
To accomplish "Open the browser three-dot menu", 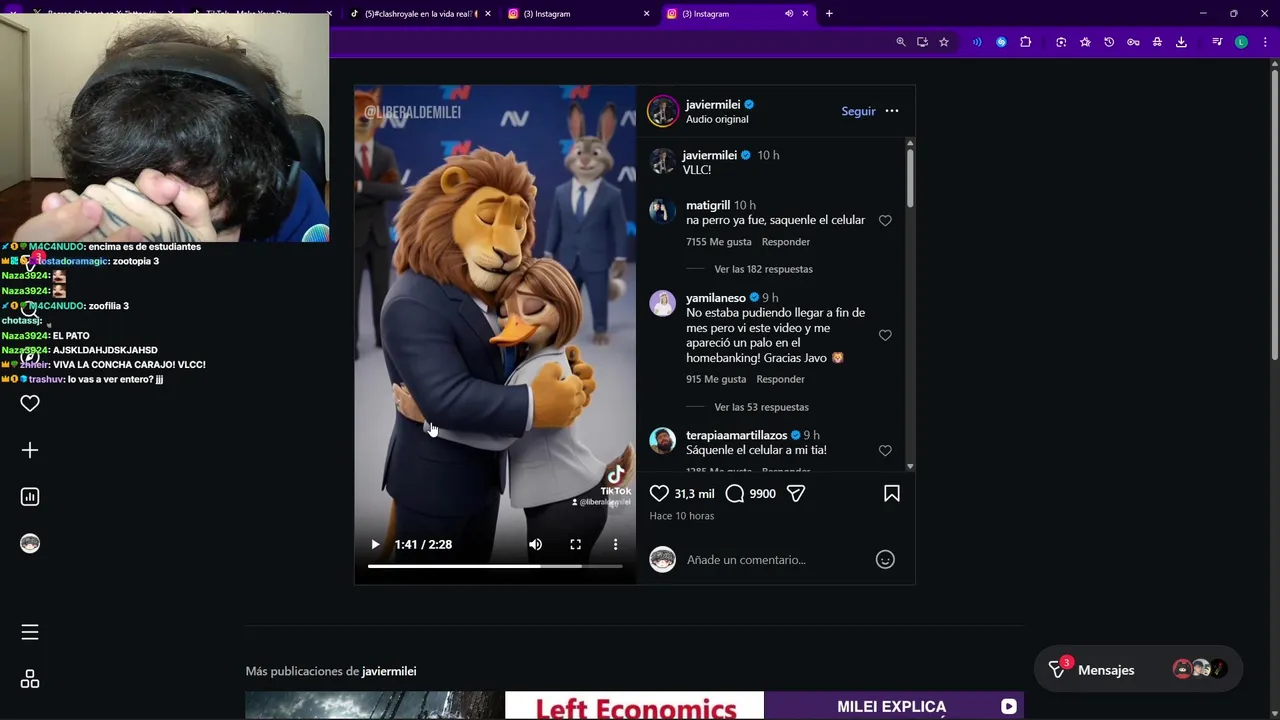I will click(x=1265, y=42).
